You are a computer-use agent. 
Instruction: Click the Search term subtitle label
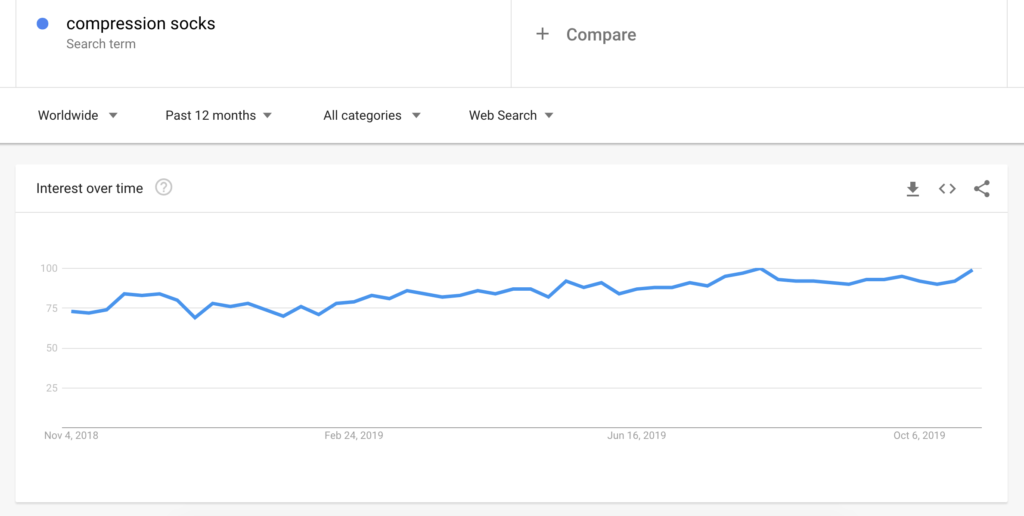click(x=101, y=44)
